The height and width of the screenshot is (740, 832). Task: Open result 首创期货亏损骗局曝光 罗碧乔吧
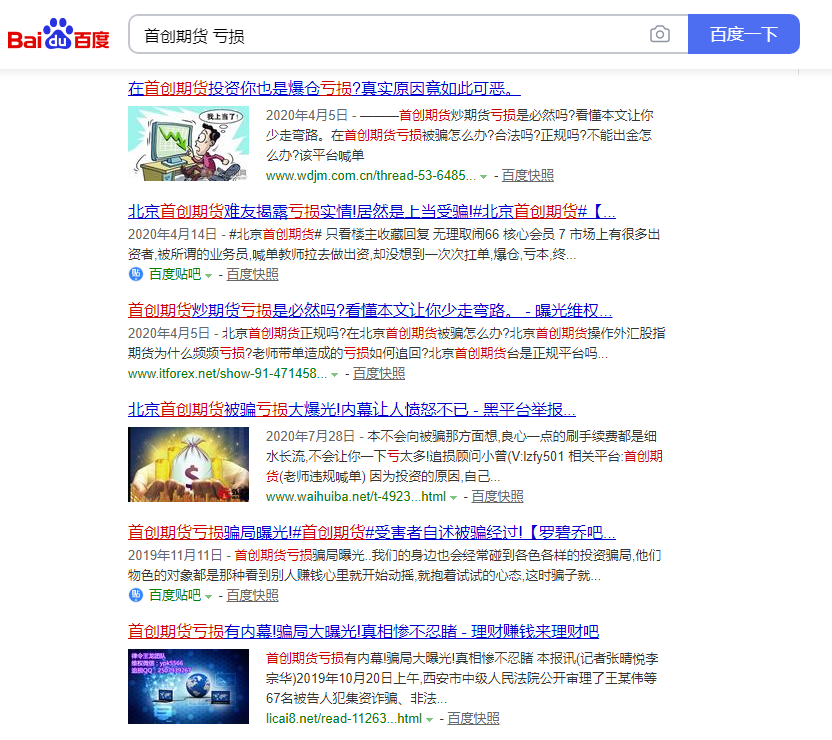[x=371, y=533]
